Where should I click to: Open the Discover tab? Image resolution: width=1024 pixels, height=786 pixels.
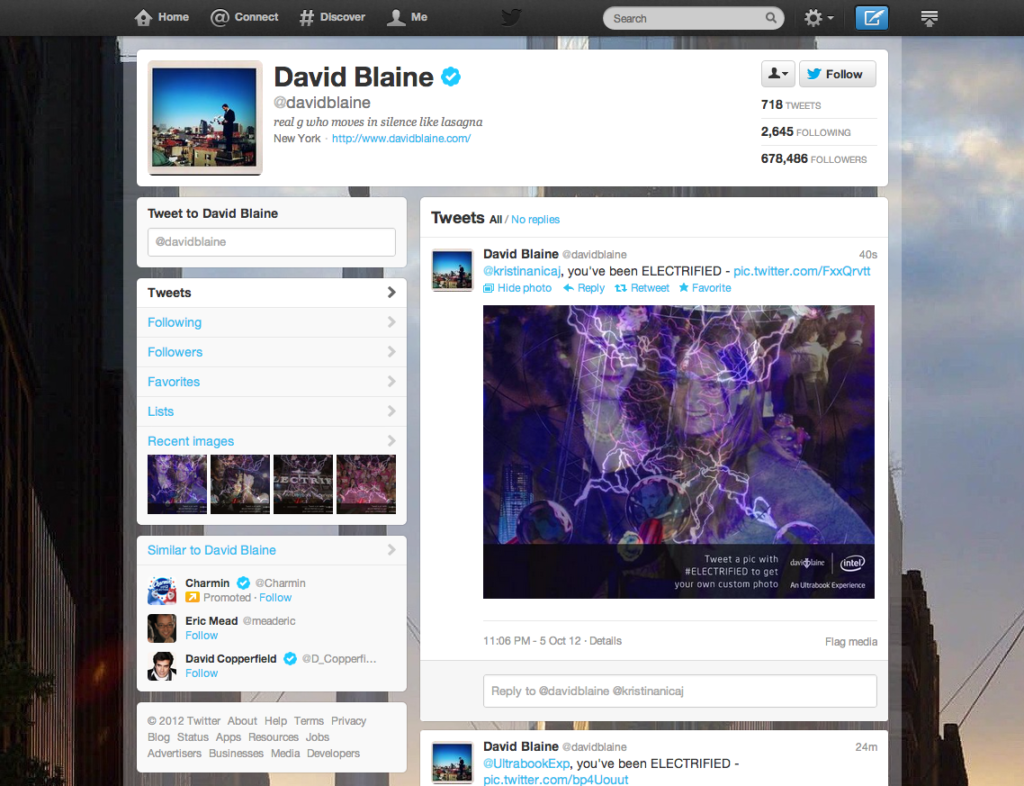click(332, 17)
